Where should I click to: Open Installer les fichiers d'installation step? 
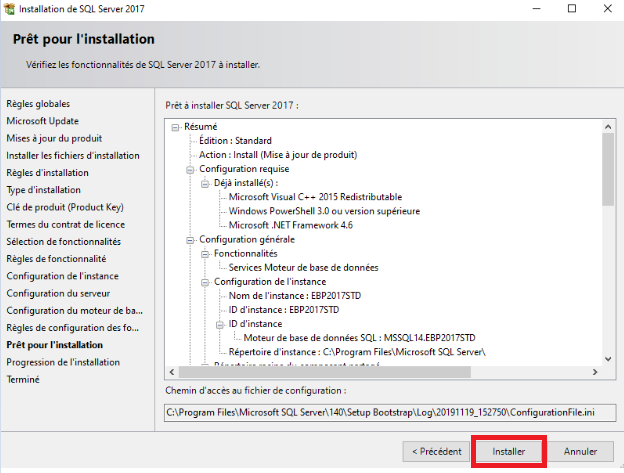[x=73, y=156]
